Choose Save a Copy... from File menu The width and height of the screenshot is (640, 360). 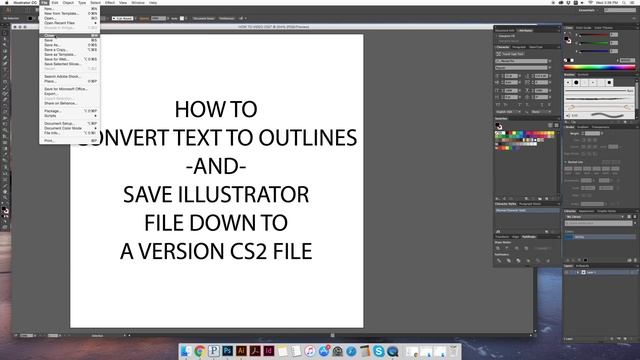pyautogui.click(x=70, y=50)
